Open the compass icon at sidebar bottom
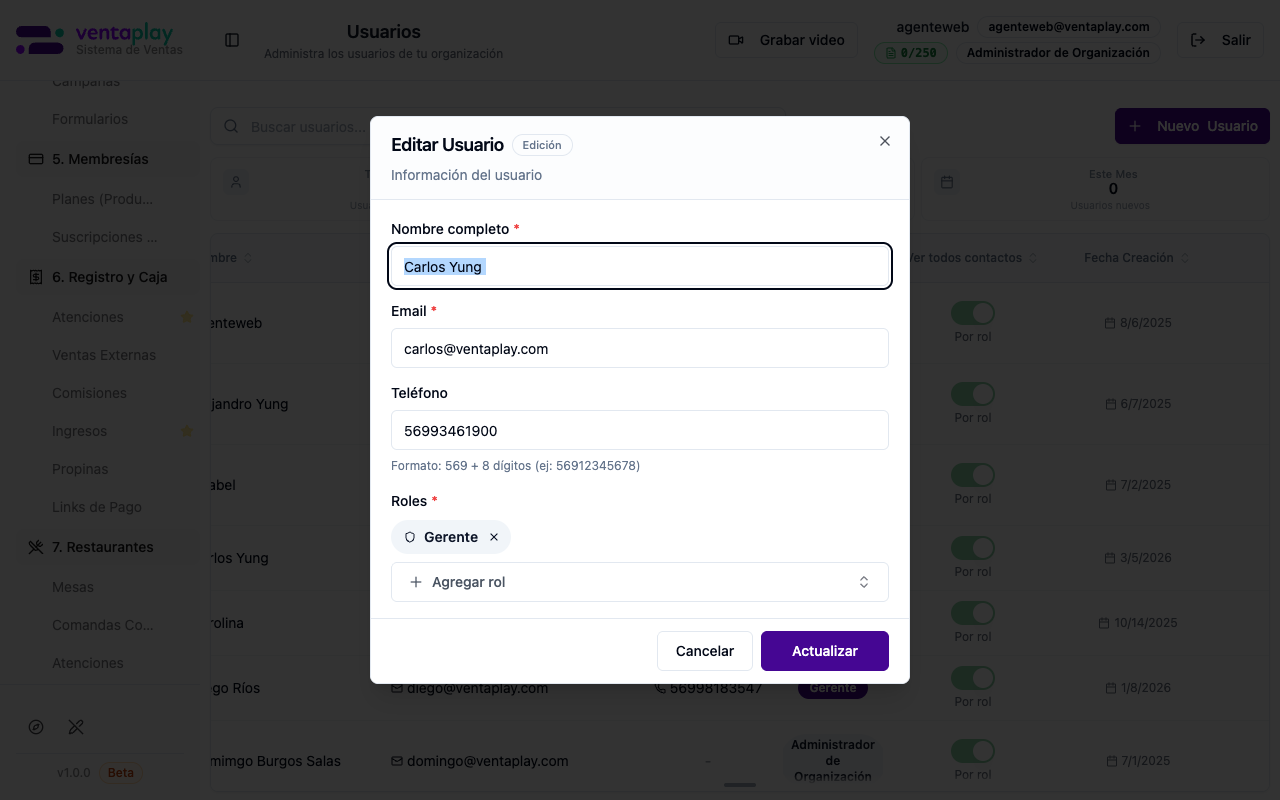 [36, 727]
